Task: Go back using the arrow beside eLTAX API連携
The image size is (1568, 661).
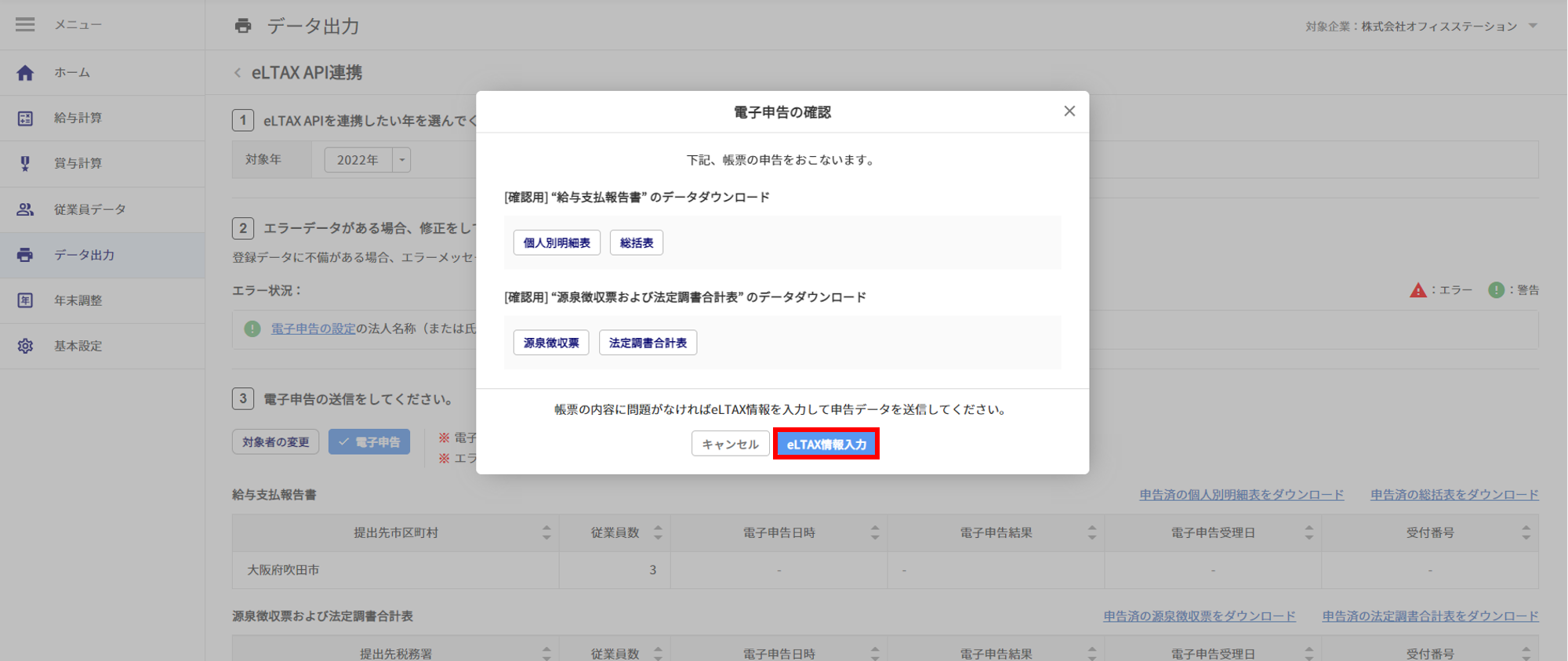Action: click(x=238, y=73)
